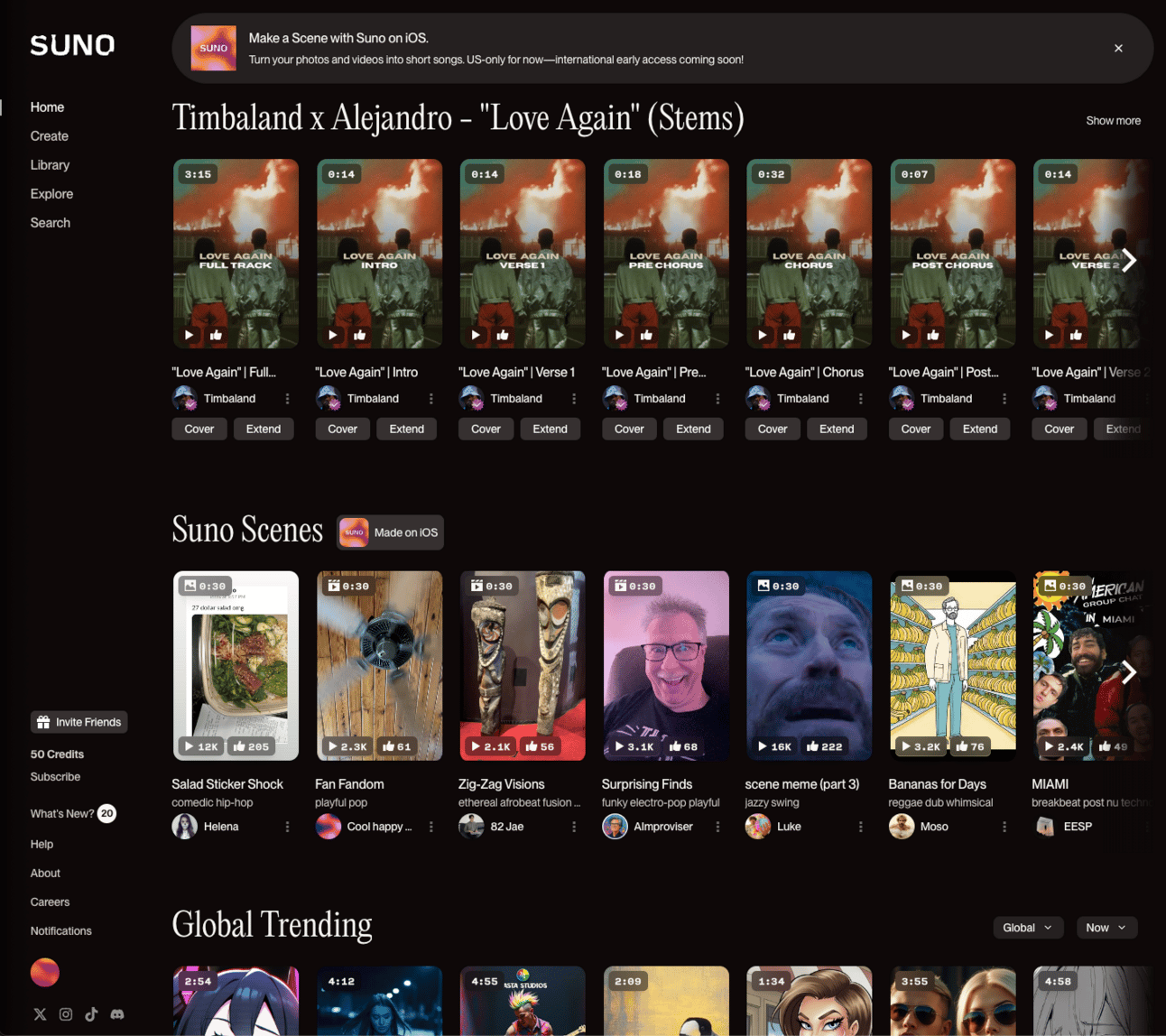Play the "Love Again" Verse 1 stem
This screenshot has width=1166, height=1036.
pyautogui.click(x=476, y=335)
